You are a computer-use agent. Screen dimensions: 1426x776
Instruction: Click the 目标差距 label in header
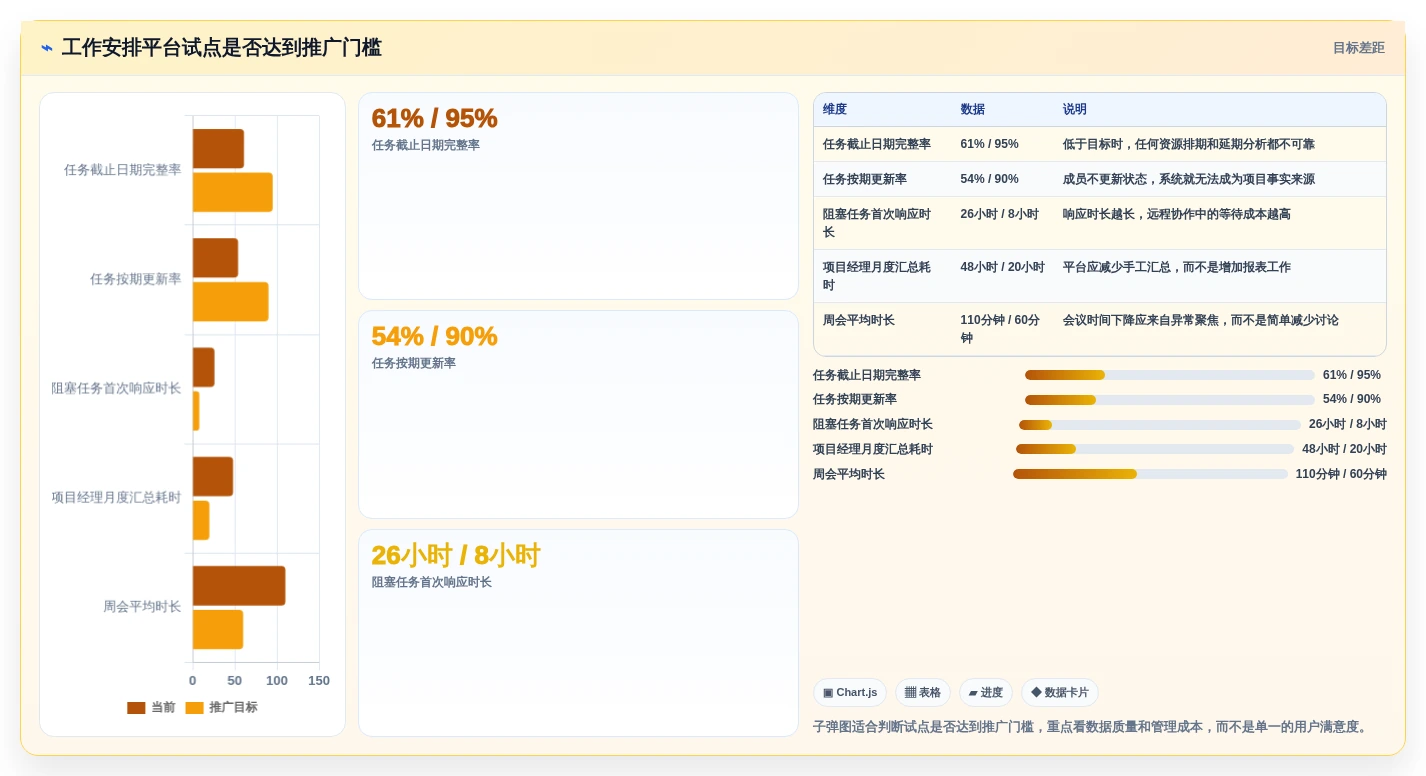pos(1358,48)
